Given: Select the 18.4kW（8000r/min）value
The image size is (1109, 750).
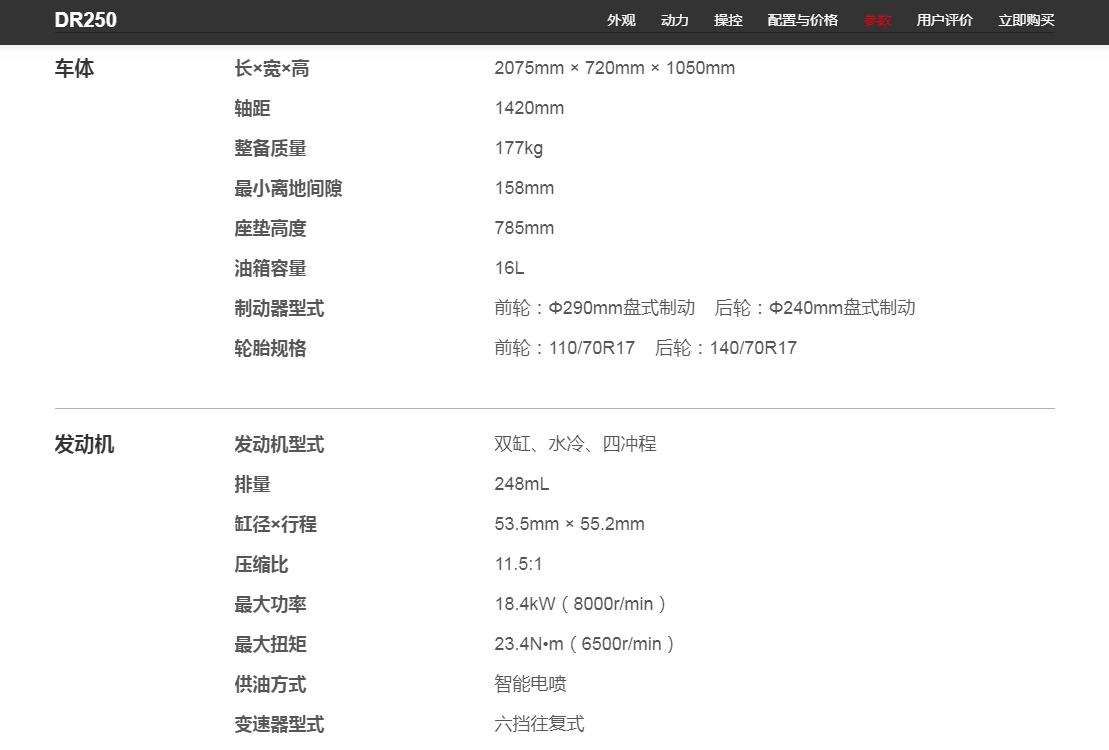Looking at the screenshot, I should [x=581, y=604].
